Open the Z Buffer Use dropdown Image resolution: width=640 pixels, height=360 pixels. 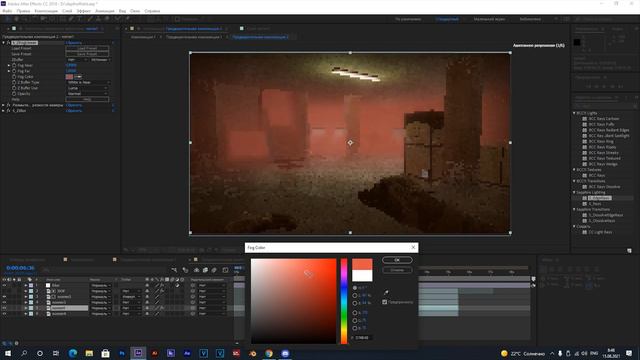point(88,88)
